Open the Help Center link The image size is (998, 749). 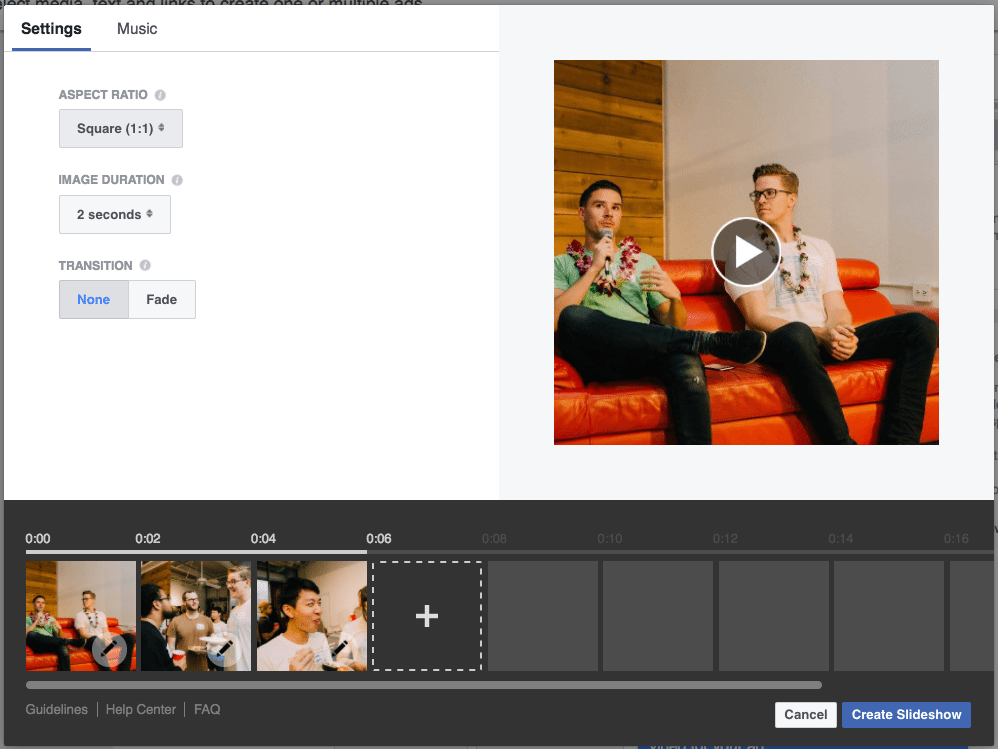[141, 710]
